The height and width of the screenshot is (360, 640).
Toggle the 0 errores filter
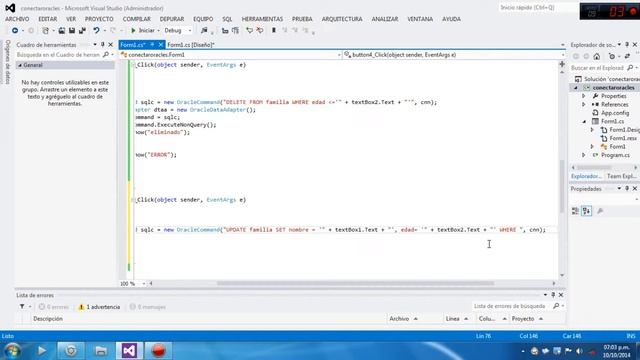[x=53, y=307]
